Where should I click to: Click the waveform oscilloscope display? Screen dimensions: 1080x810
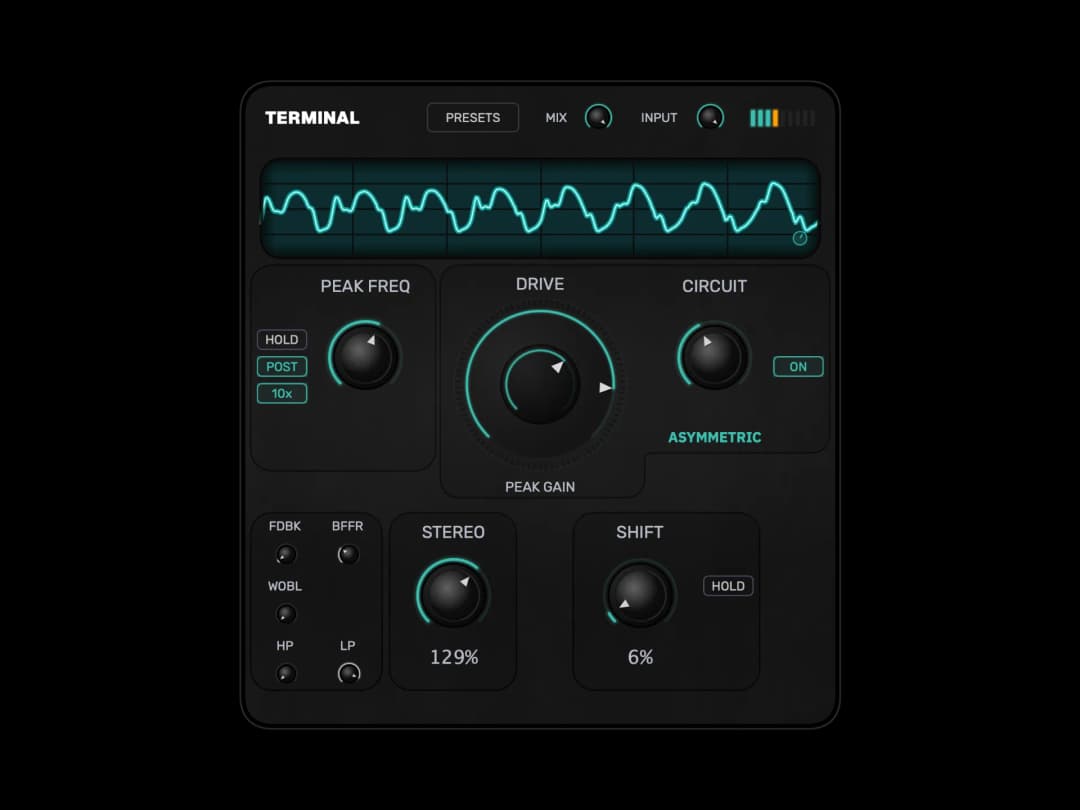(540, 208)
